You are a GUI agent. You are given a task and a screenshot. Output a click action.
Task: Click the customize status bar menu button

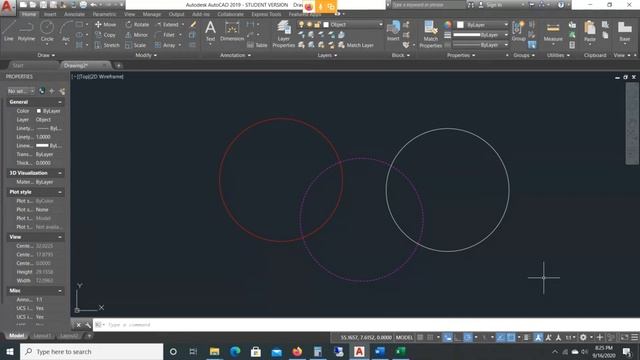coord(635,337)
